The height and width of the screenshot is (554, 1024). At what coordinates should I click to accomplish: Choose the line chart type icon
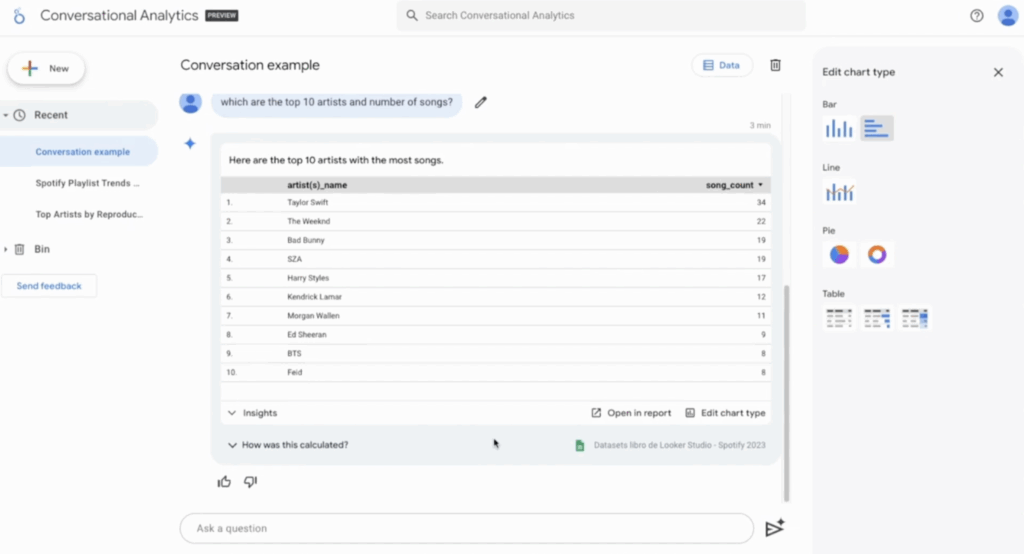click(838, 191)
